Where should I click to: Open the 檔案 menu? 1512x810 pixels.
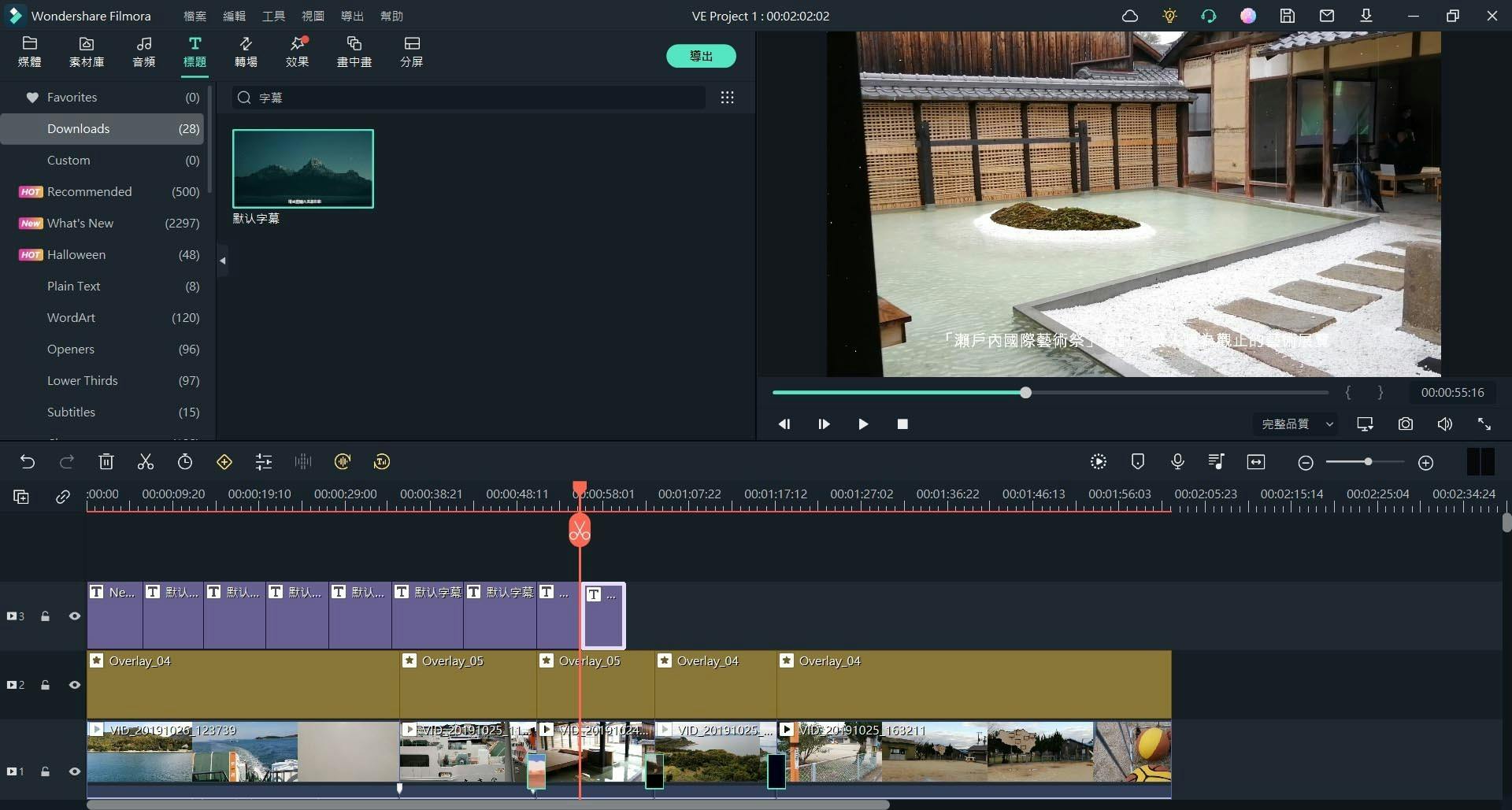(x=195, y=16)
